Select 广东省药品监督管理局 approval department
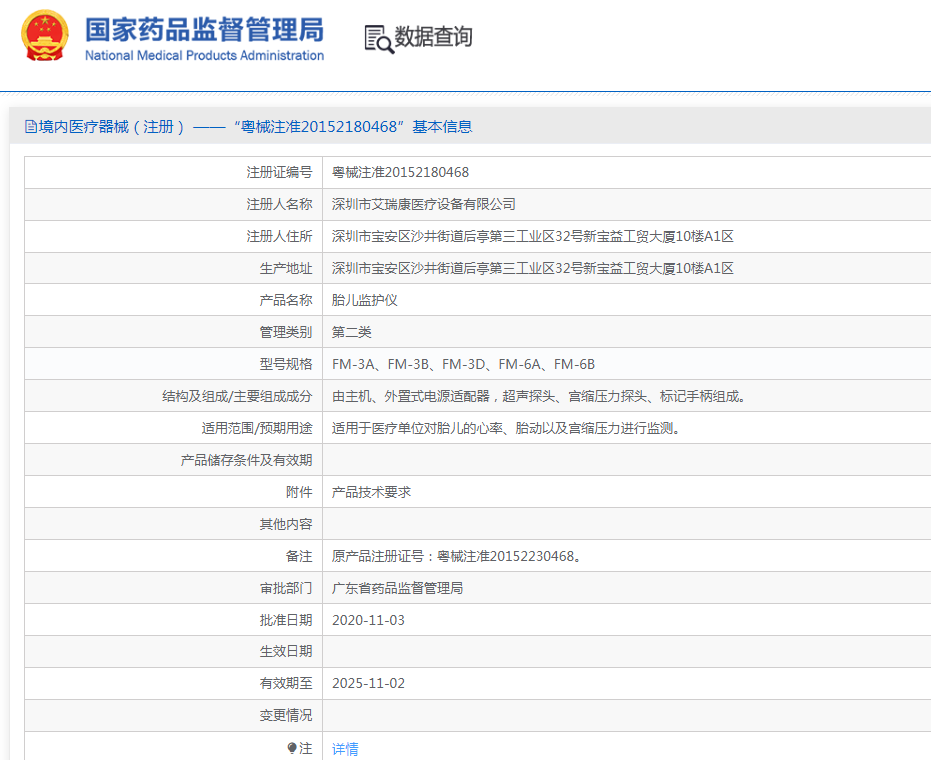This screenshot has width=931, height=760. point(397,588)
